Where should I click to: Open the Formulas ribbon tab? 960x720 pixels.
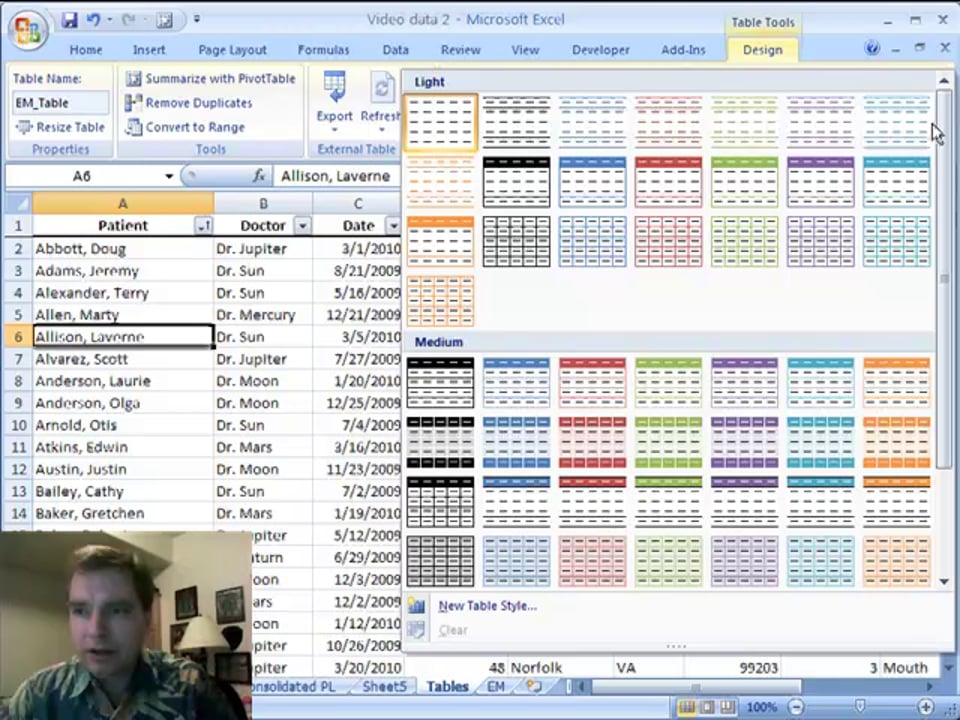[x=323, y=50]
